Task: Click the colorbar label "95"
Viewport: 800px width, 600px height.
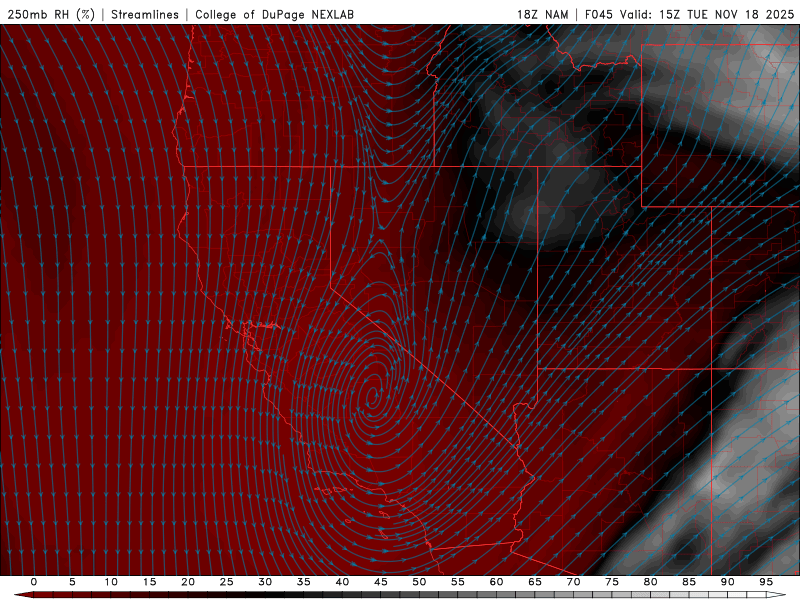Action: 766,582
